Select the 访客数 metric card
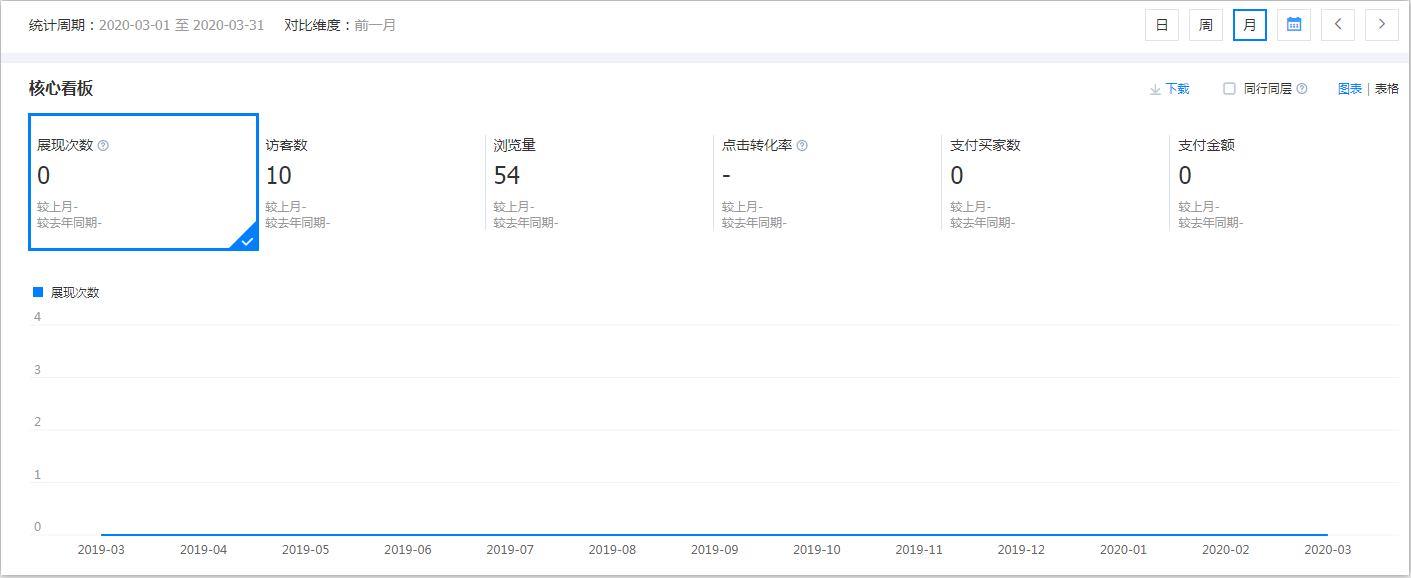The height and width of the screenshot is (578, 1411). pyautogui.click(x=370, y=180)
